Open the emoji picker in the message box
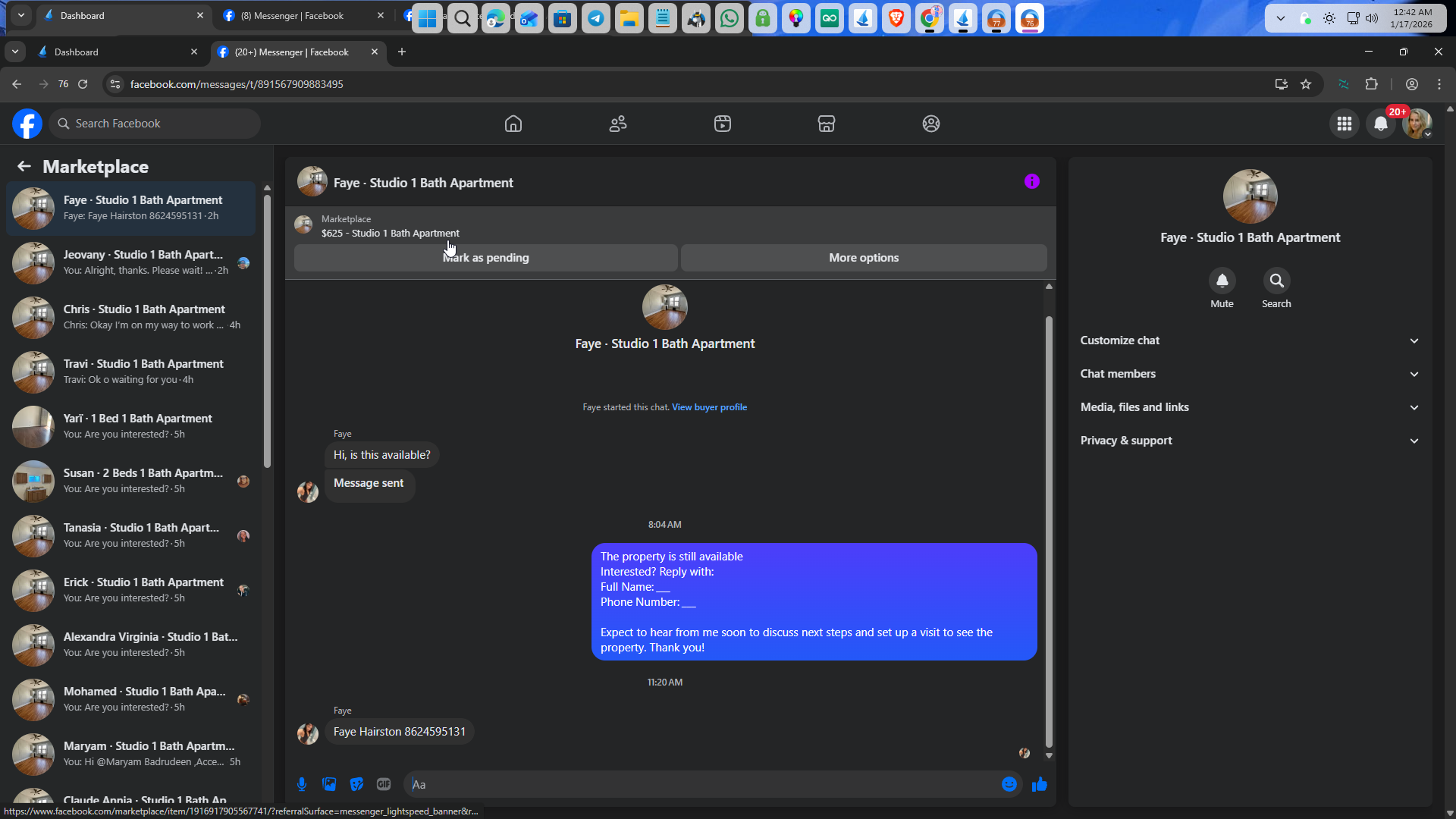The width and height of the screenshot is (1456, 819). pos(1009,784)
